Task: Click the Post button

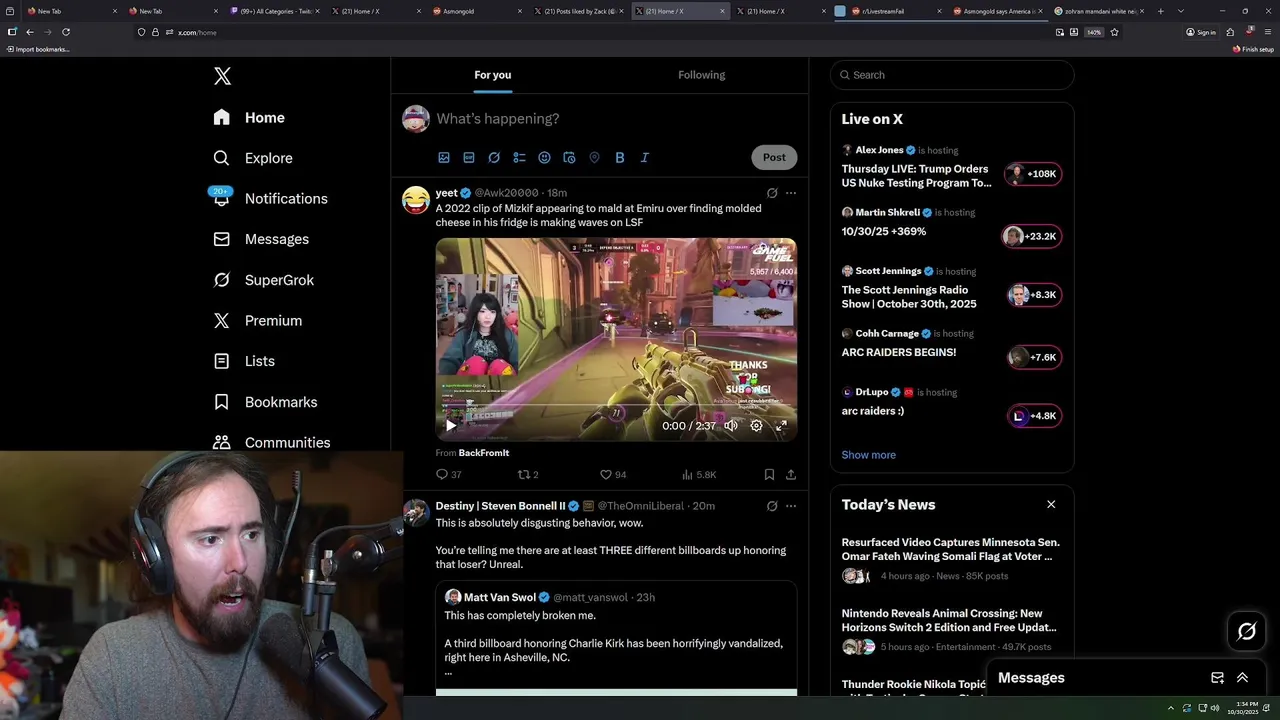Action: point(774,157)
